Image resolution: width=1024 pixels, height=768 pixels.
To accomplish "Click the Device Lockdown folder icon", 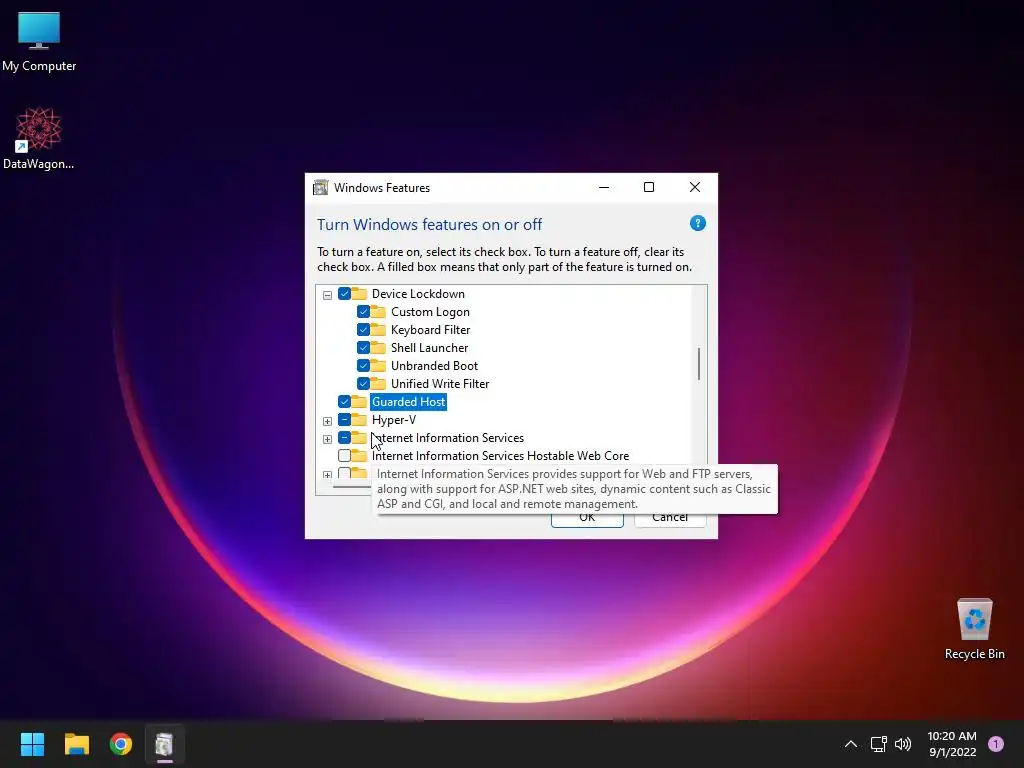I will [x=359, y=293].
